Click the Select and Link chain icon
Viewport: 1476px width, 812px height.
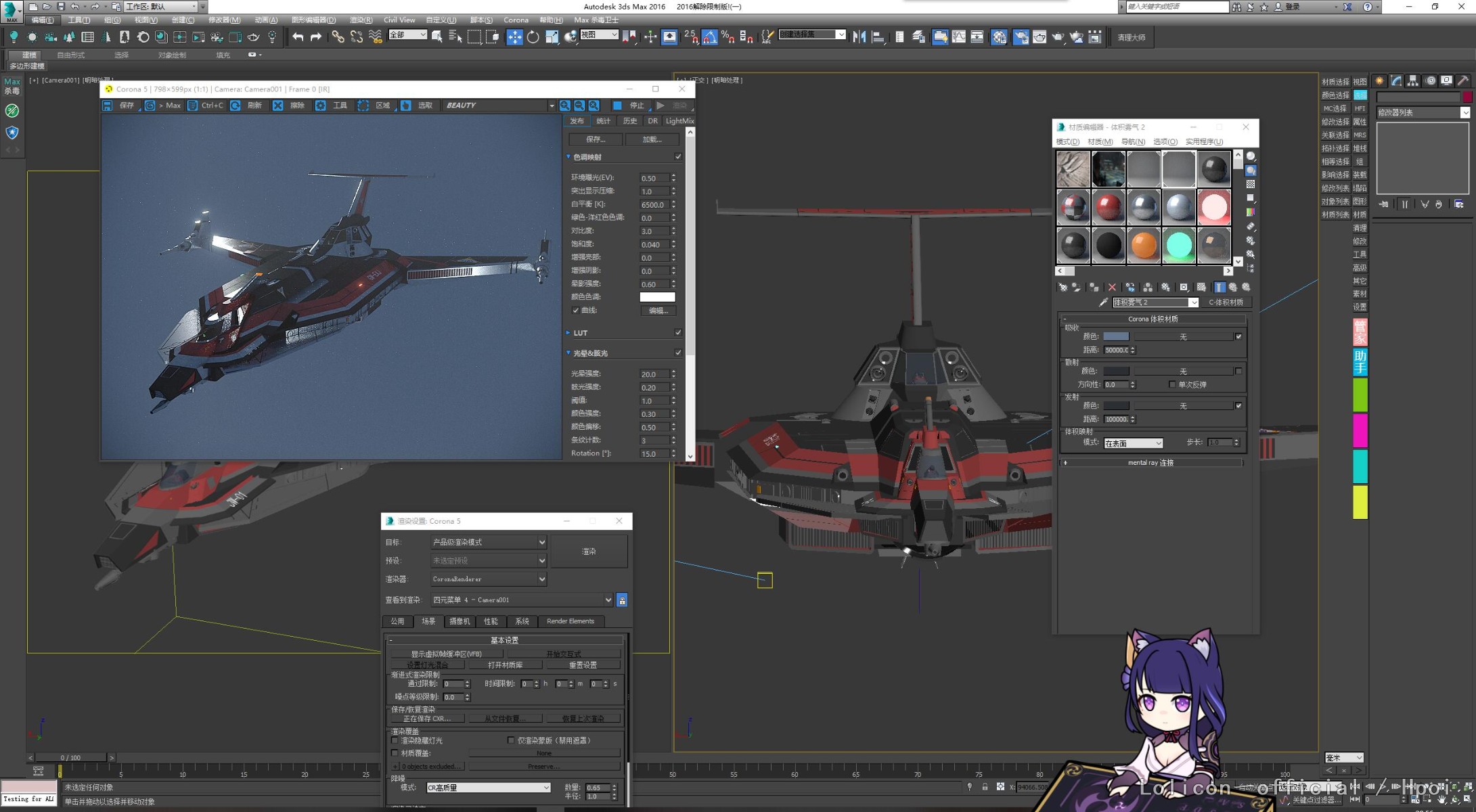(x=337, y=37)
